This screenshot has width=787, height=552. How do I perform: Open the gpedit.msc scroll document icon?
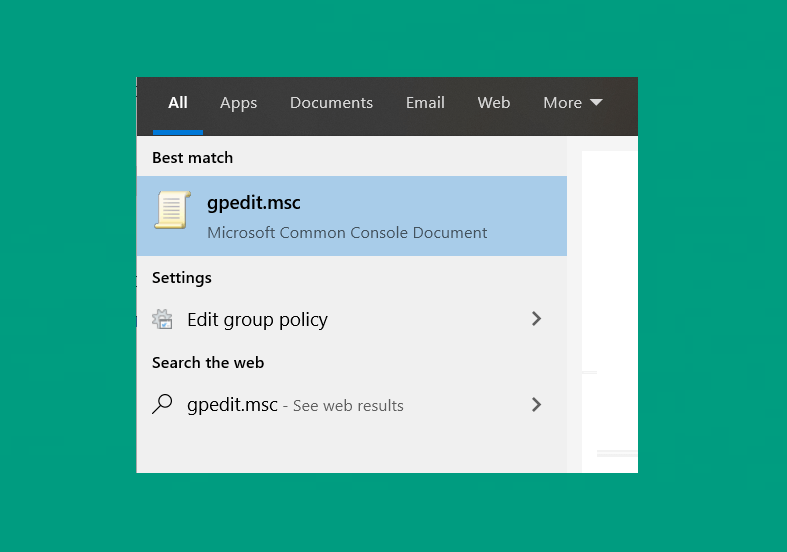click(172, 210)
